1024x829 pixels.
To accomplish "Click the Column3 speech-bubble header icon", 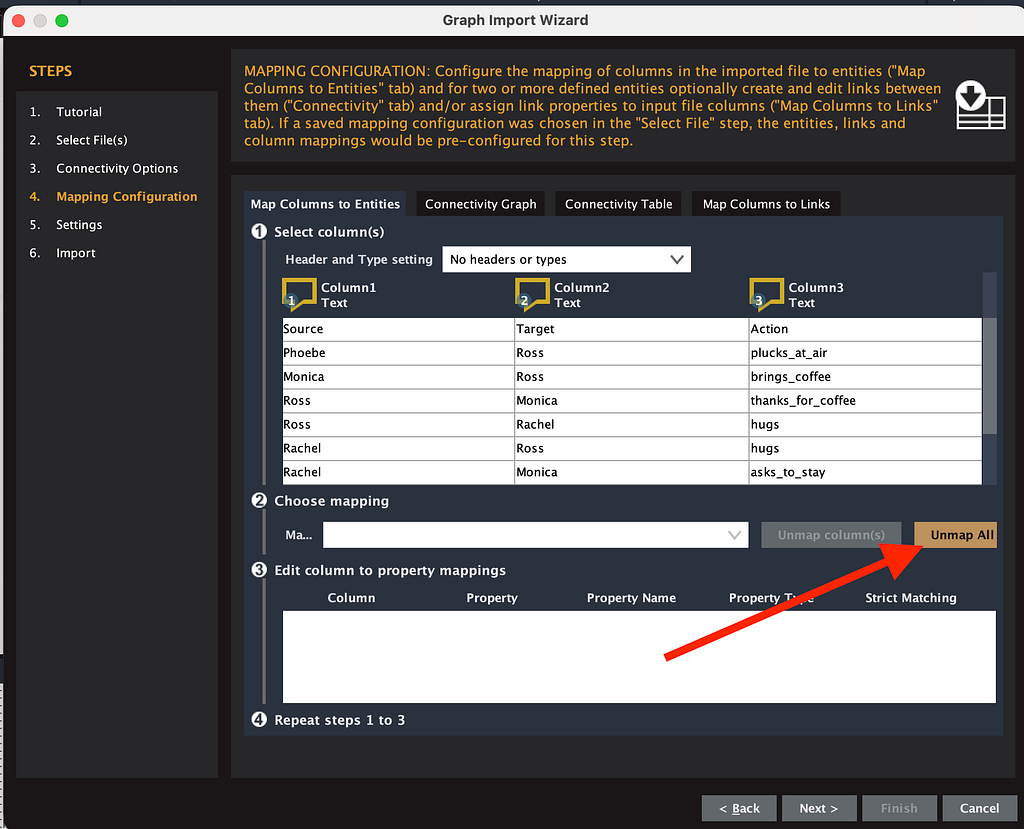I will pos(766,293).
